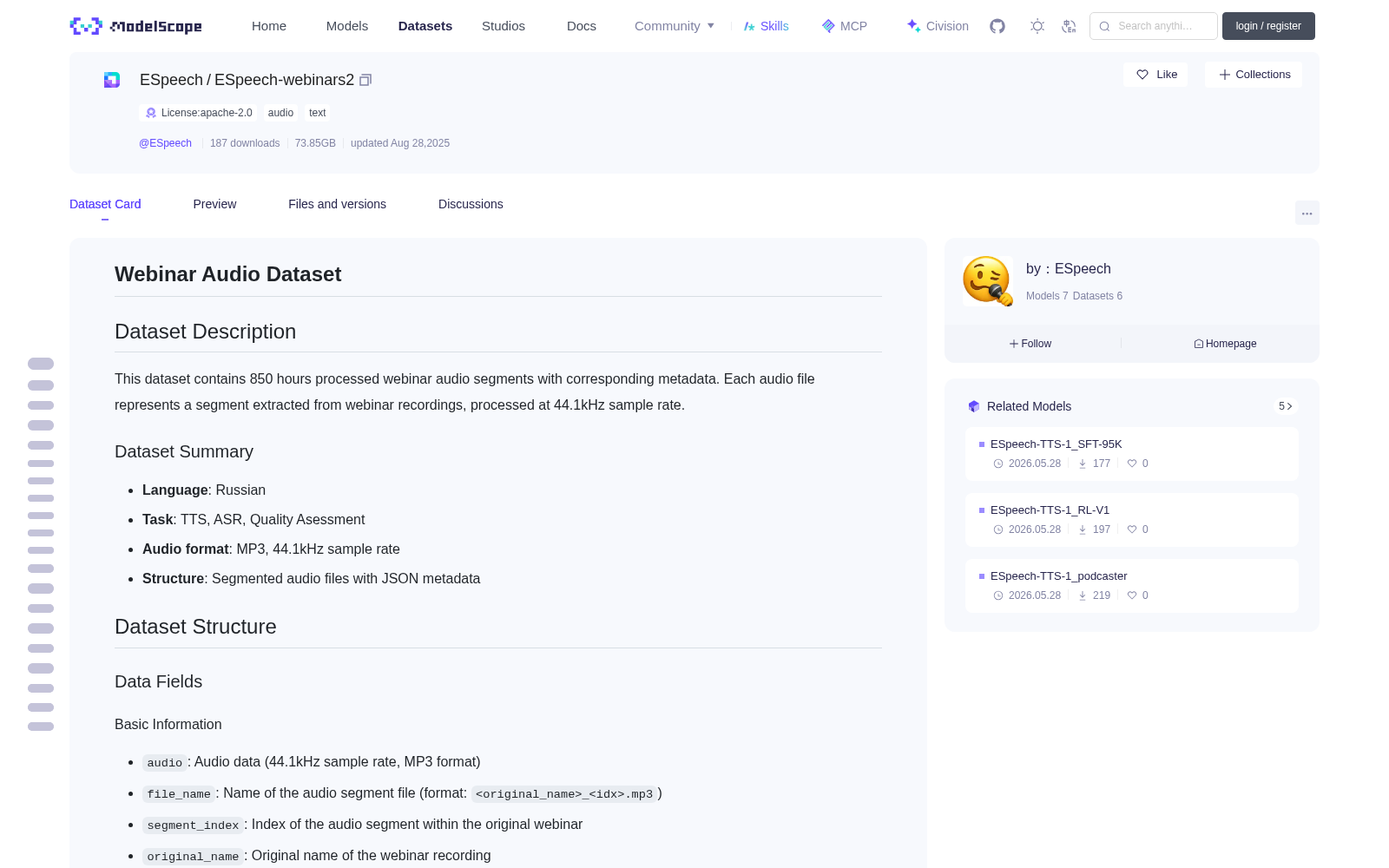Open the Models menu item
Viewport: 1389px width, 868px height.
click(x=347, y=26)
